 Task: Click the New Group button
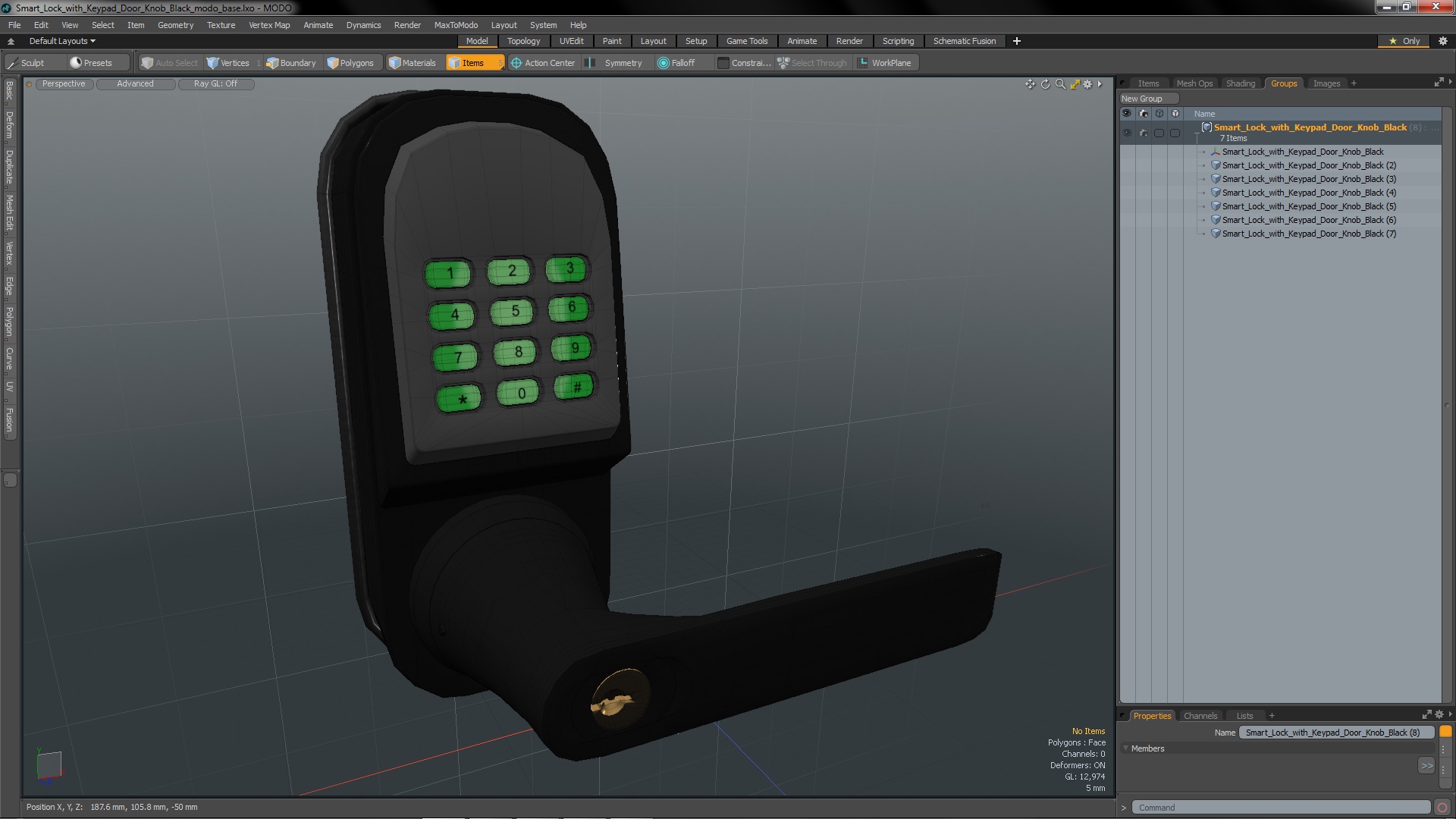[1148, 99]
